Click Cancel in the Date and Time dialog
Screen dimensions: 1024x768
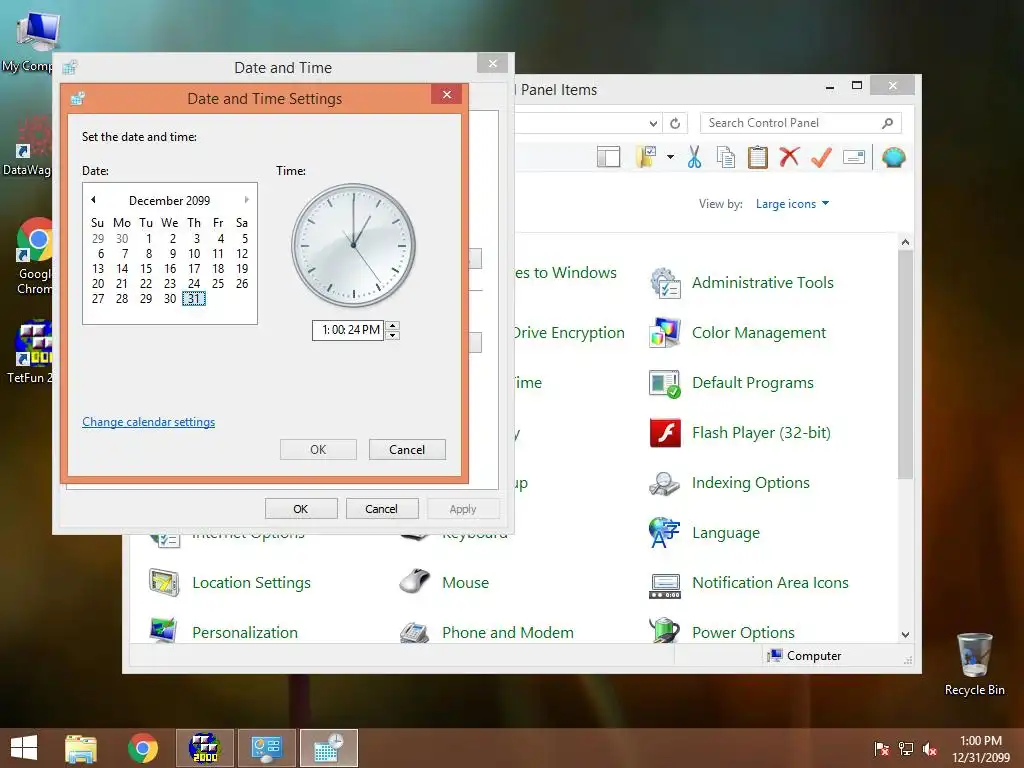click(381, 509)
